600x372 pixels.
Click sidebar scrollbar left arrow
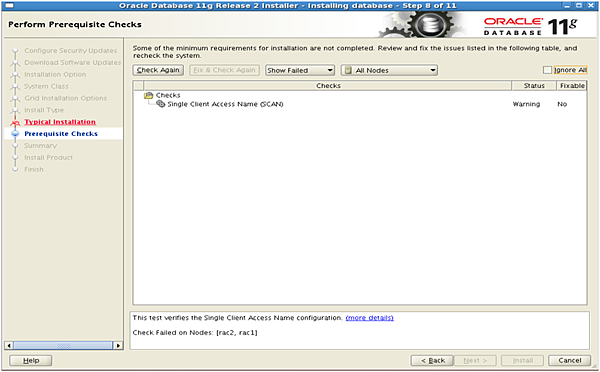coord(9,346)
